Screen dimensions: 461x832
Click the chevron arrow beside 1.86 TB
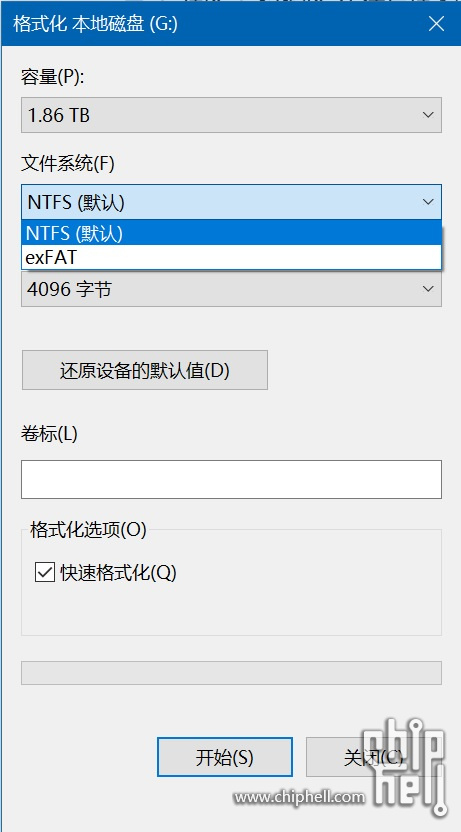point(428,115)
